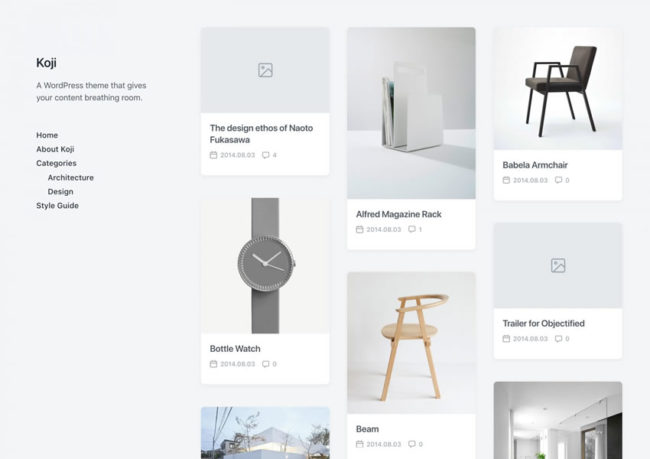The width and height of the screenshot is (650, 459).
Task: Open the Bottle Watch post title
Action: coord(235,349)
